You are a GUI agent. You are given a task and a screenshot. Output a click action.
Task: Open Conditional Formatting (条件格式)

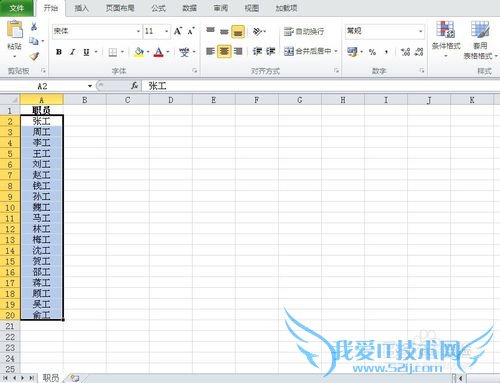coord(446,39)
